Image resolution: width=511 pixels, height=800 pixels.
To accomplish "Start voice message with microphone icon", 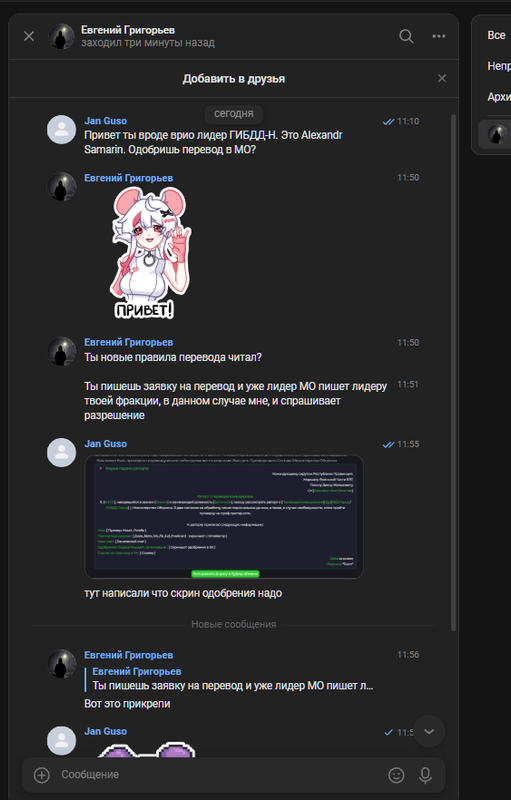I will 425,775.
